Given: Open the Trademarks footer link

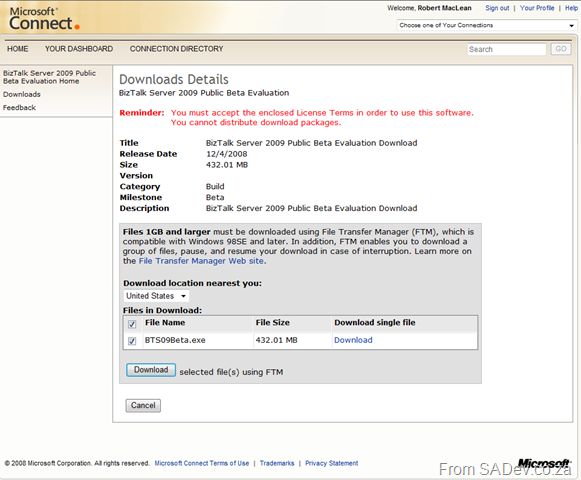Looking at the screenshot, I should tap(277, 463).
